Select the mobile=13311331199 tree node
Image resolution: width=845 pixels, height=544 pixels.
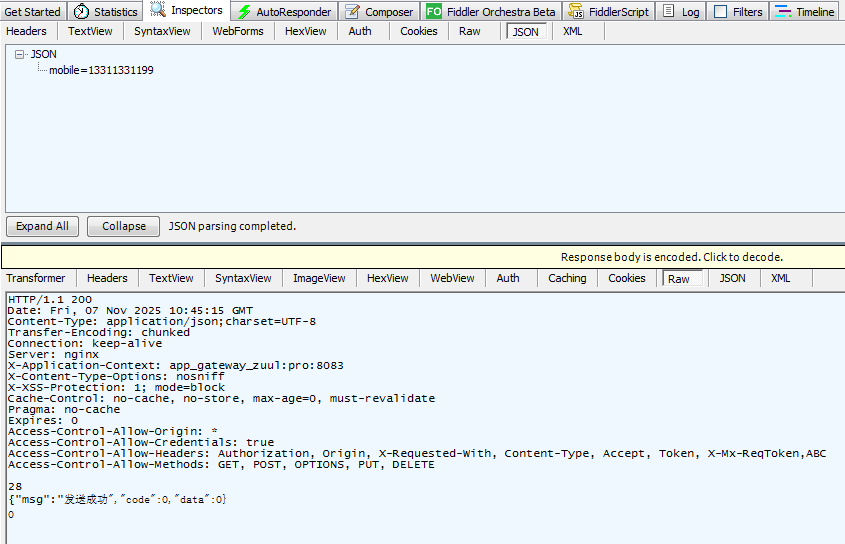(x=101, y=70)
